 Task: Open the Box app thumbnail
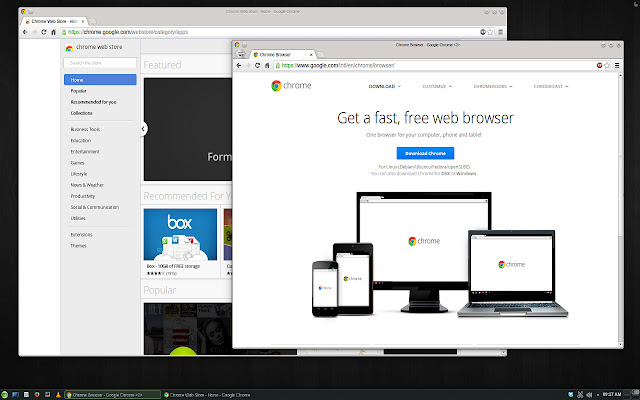coord(180,234)
